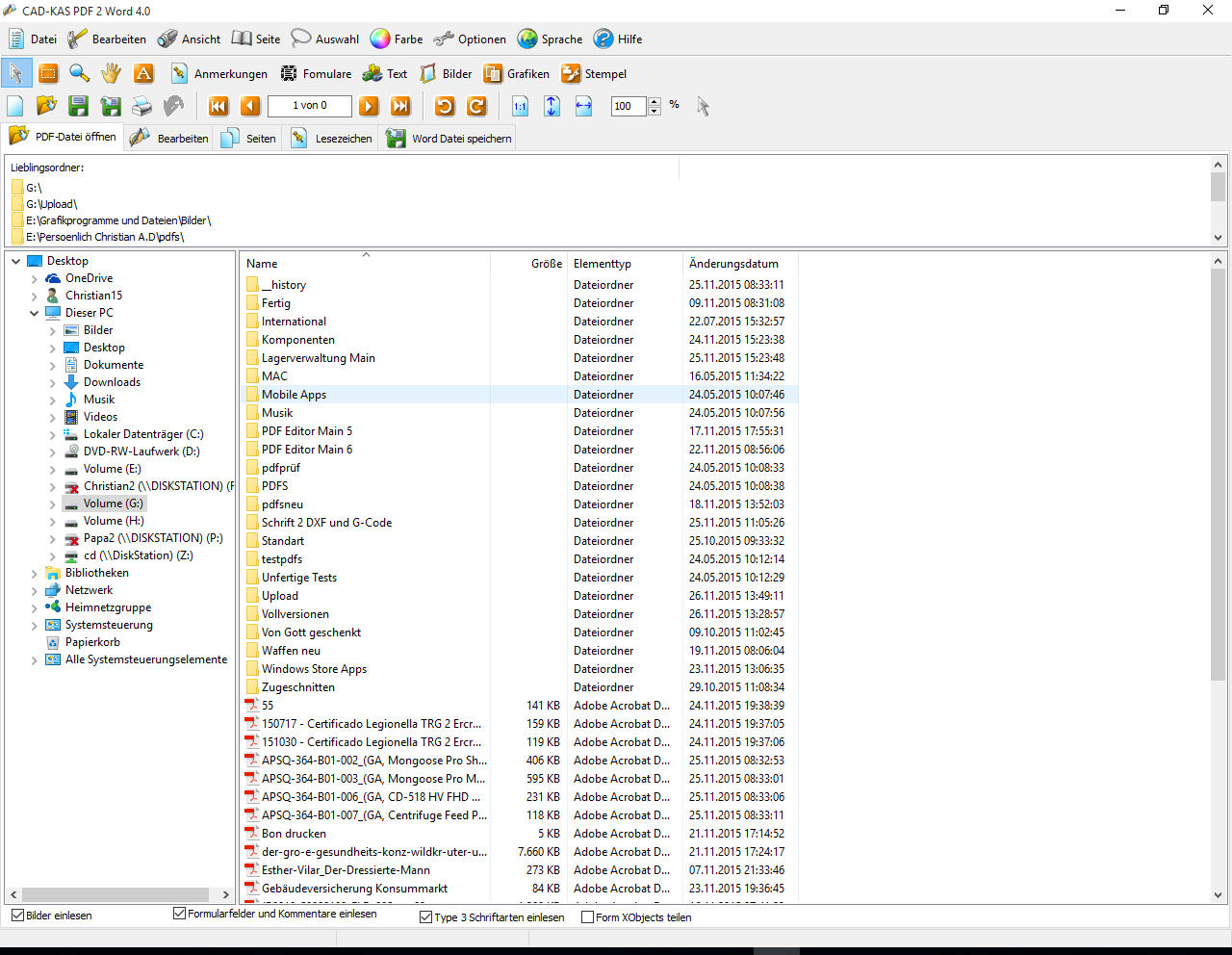Go to the last page arrow

click(x=401, y=106)
